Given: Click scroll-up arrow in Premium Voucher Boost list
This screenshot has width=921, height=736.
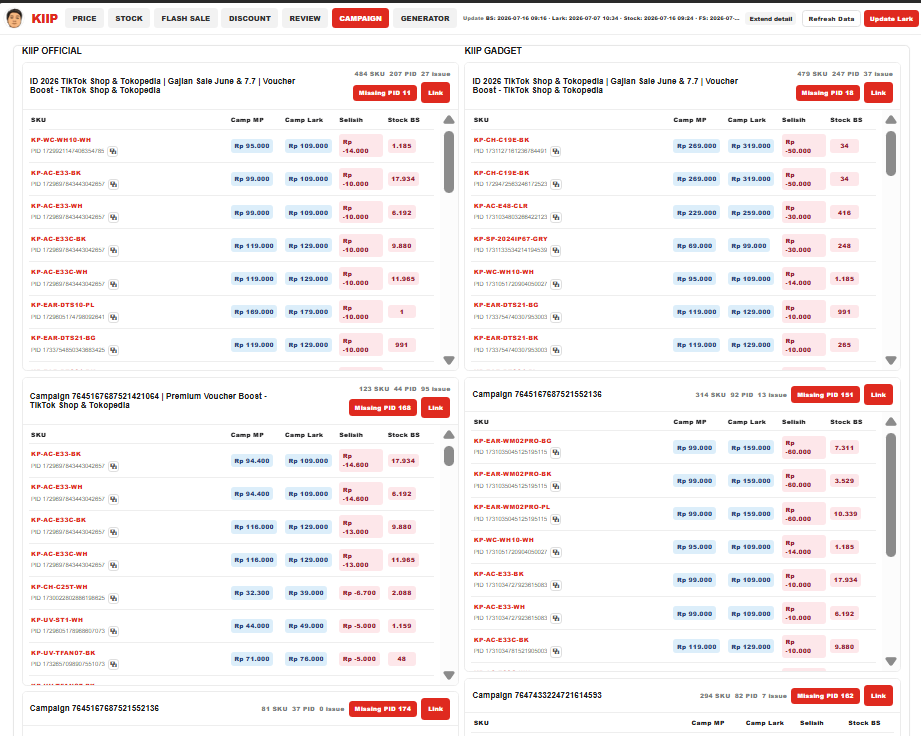Looking at the screenshot, I should [x=449, y=435].
